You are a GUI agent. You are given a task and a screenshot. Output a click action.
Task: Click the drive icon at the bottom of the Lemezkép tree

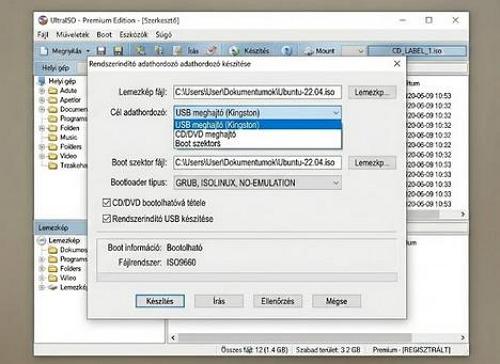(53, 287)
